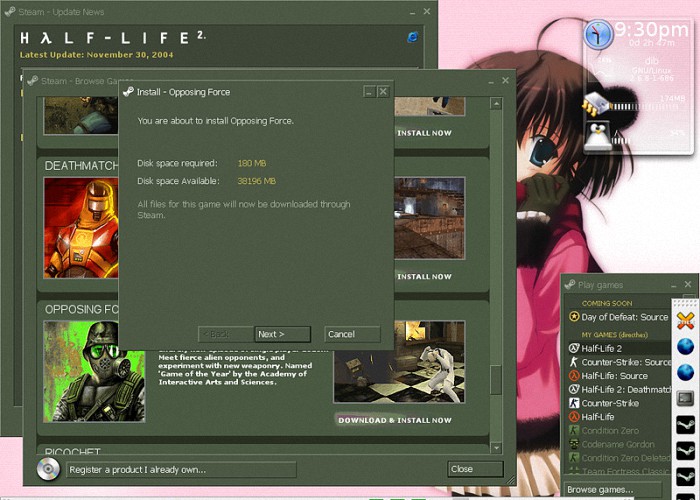
Task: Click the crossed-tools icon in the side dock
Action: point(685,320)
